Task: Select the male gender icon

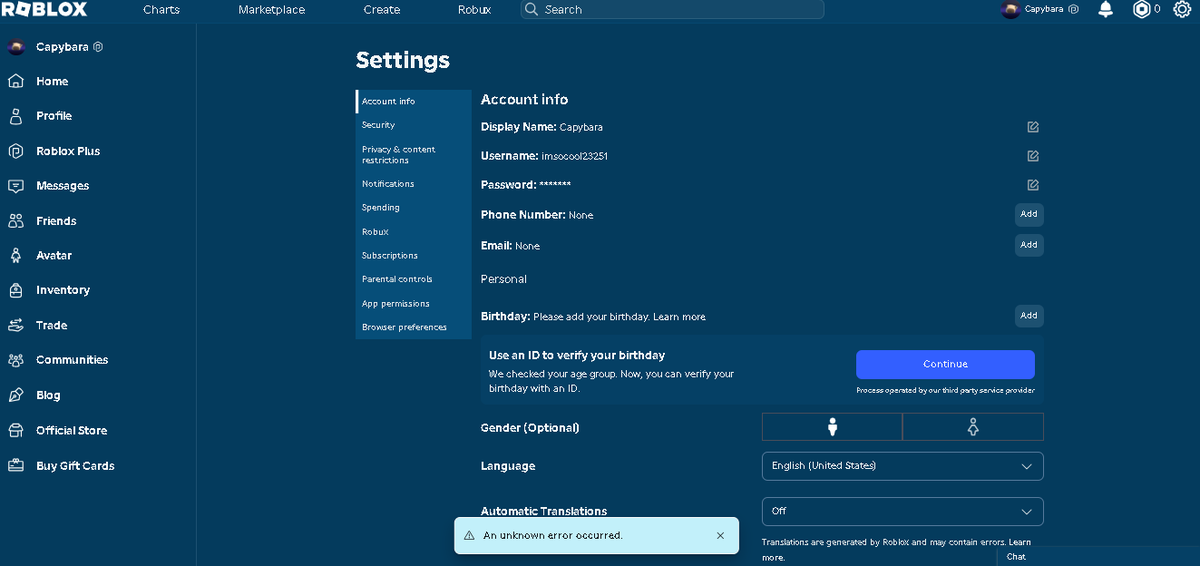Action: [x=832, y=427]
